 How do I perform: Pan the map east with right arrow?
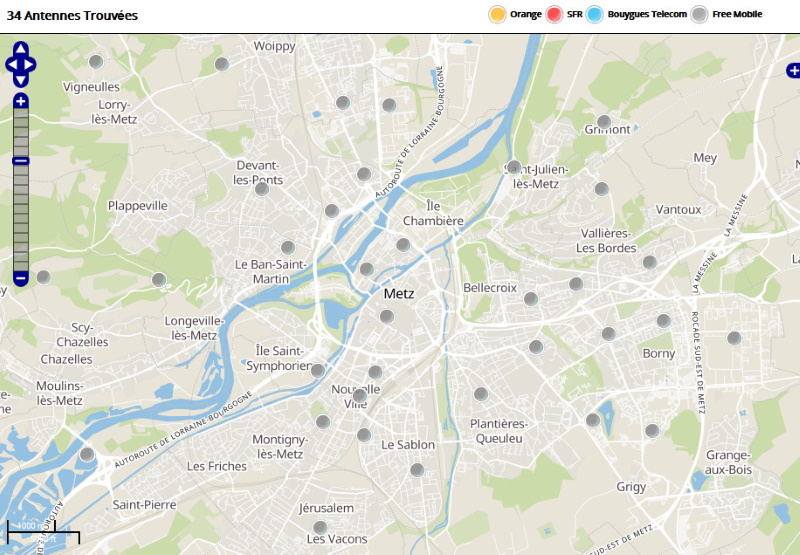[31, 65]
